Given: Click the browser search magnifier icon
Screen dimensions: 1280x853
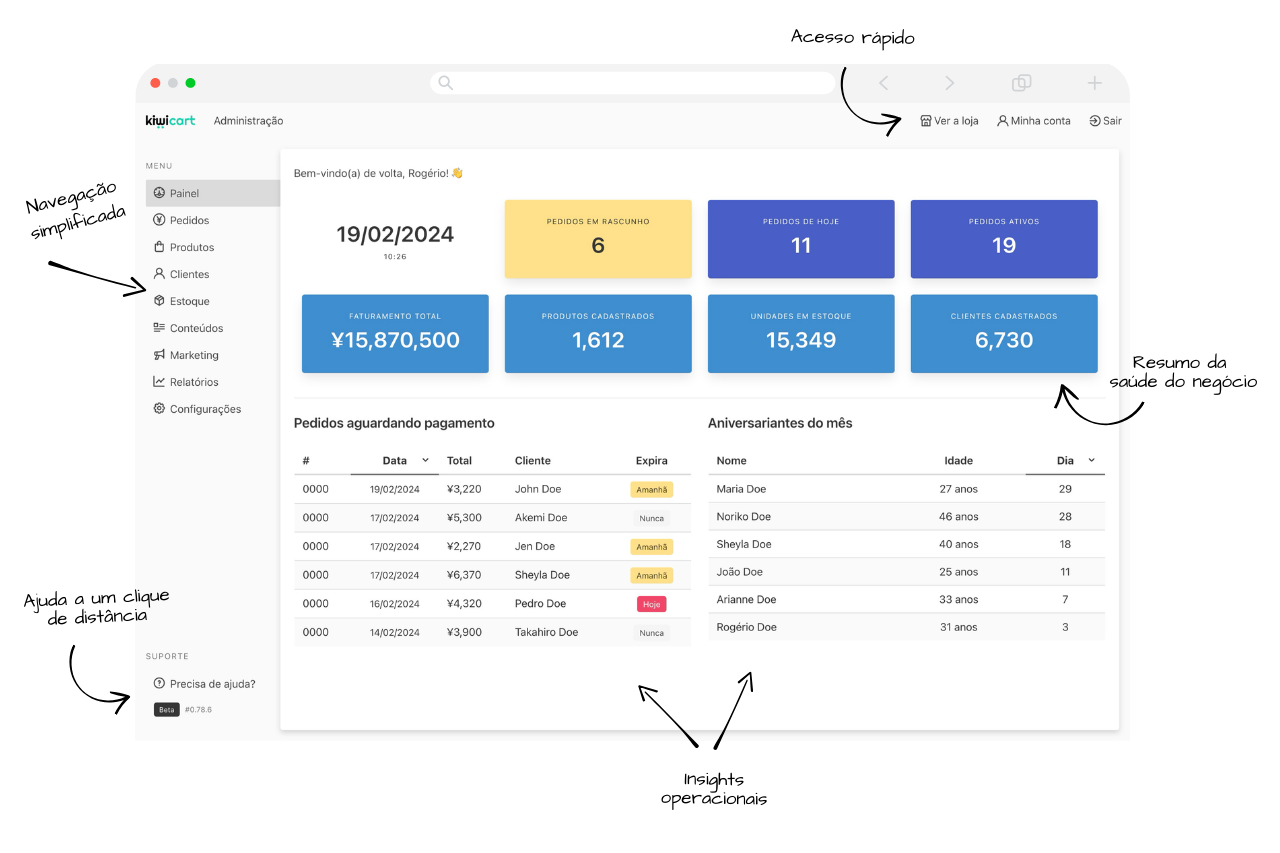Looking at the screenshot, I should tap(446, 83).
